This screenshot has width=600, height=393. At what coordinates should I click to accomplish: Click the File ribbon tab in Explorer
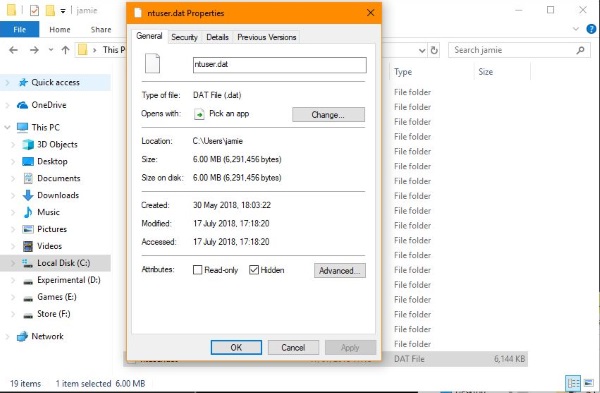pos(20,29)
